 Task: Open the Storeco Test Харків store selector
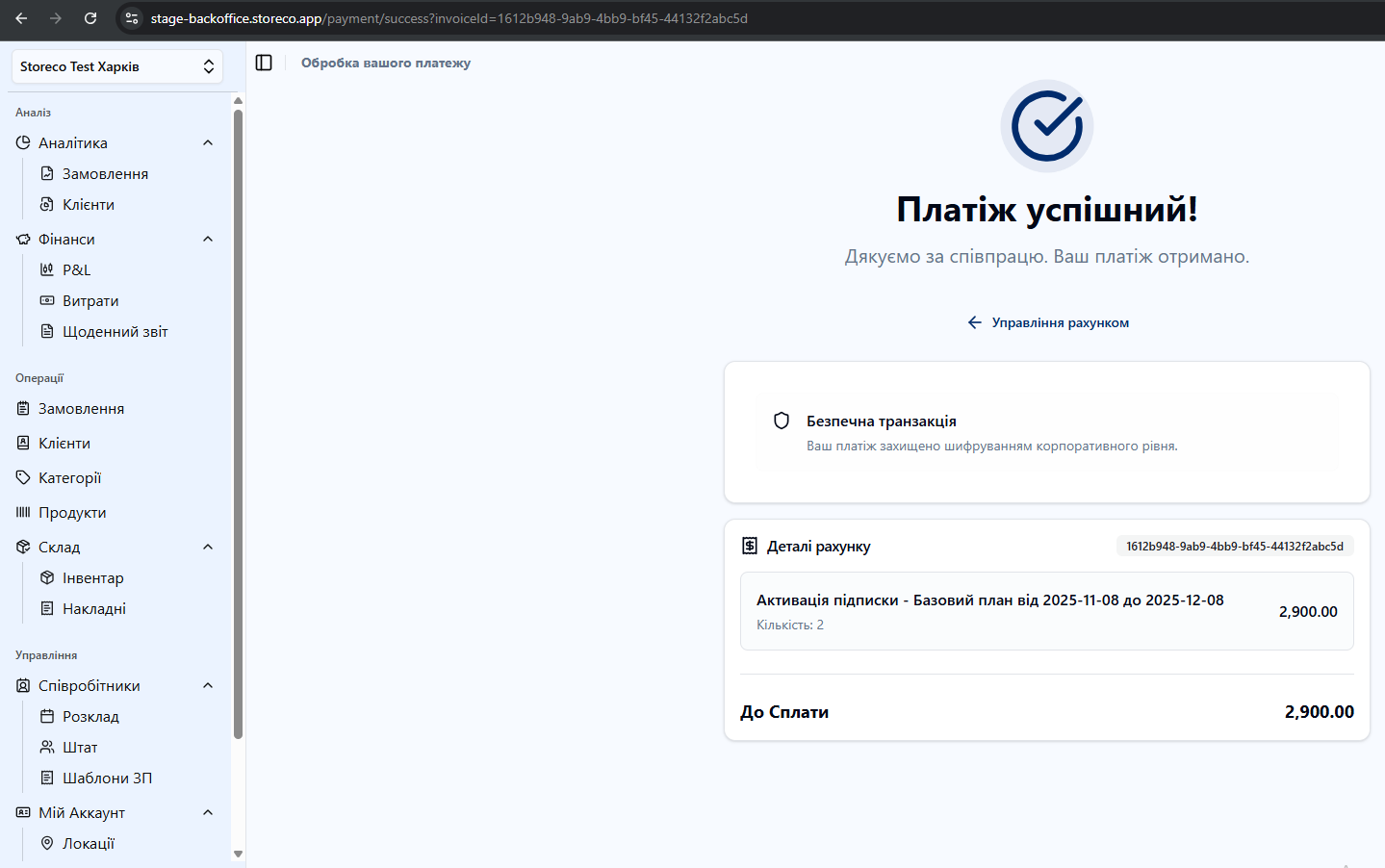[116, 66]
